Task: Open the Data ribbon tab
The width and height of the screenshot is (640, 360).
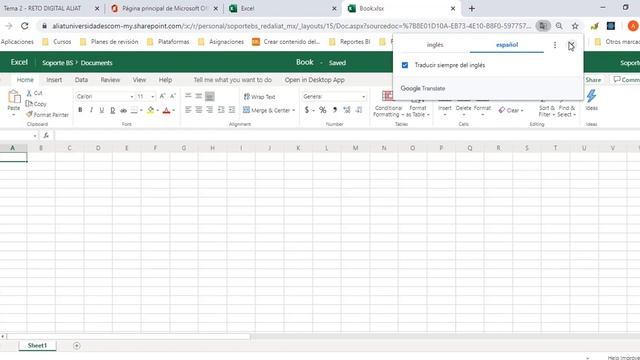Action: pos(81,80)
